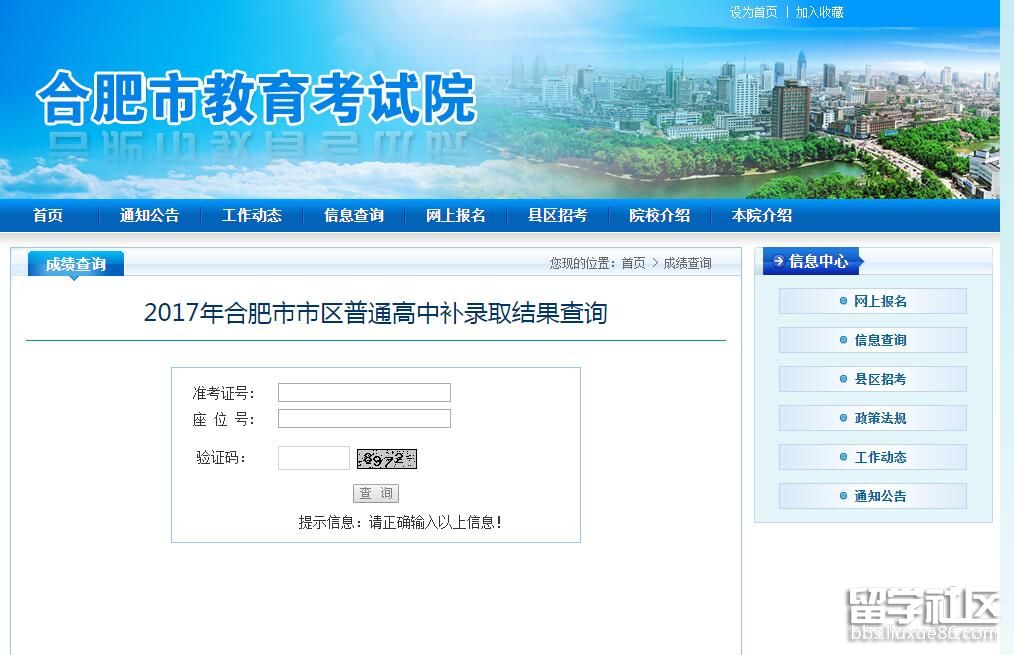Screen dimensions: 1014x655
Task: Select 工作动态 in the navigation bar
Action: click(252, 215)
